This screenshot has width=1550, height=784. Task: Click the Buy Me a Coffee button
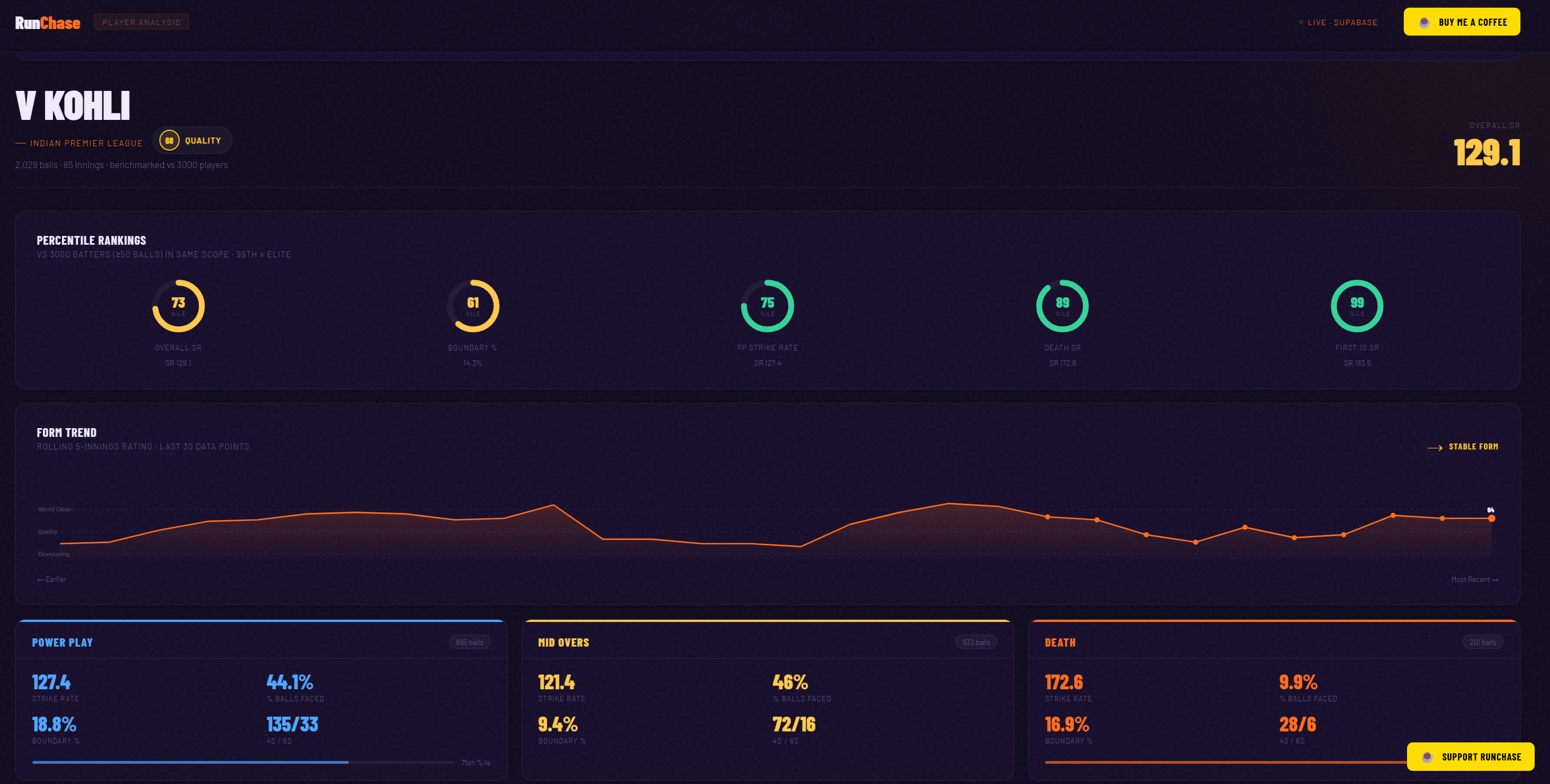pyautogui.click(x=1462, y=22)
